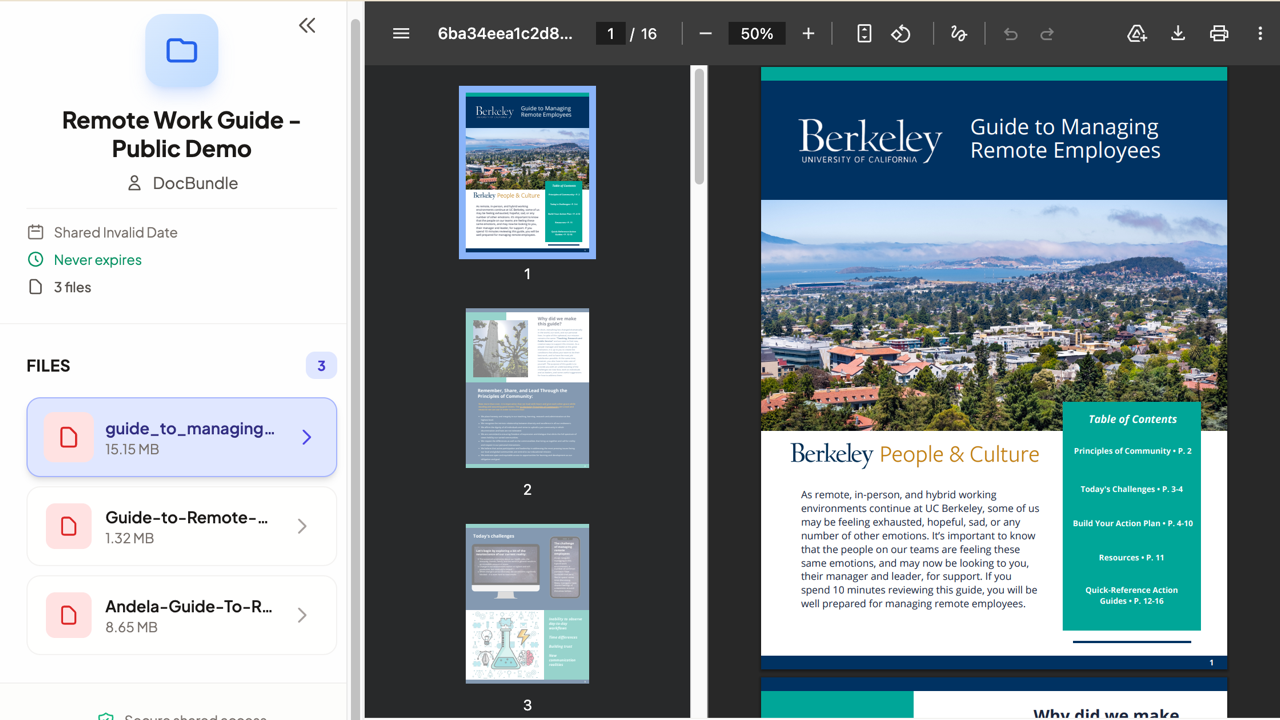Expand the Andela-Guide-To-R file entry

pyautogui.click(x=302, y=615)
